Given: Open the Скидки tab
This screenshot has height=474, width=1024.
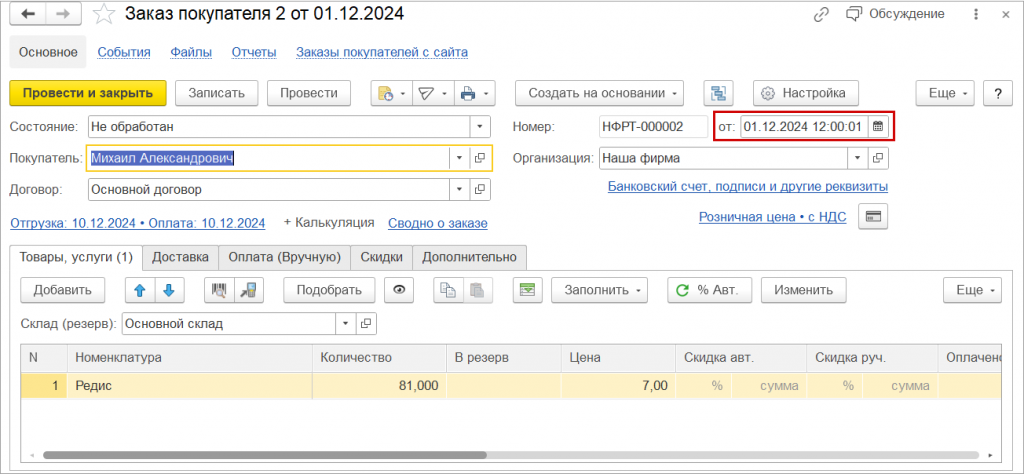Looking at the screenshot, I should (381, 257).
